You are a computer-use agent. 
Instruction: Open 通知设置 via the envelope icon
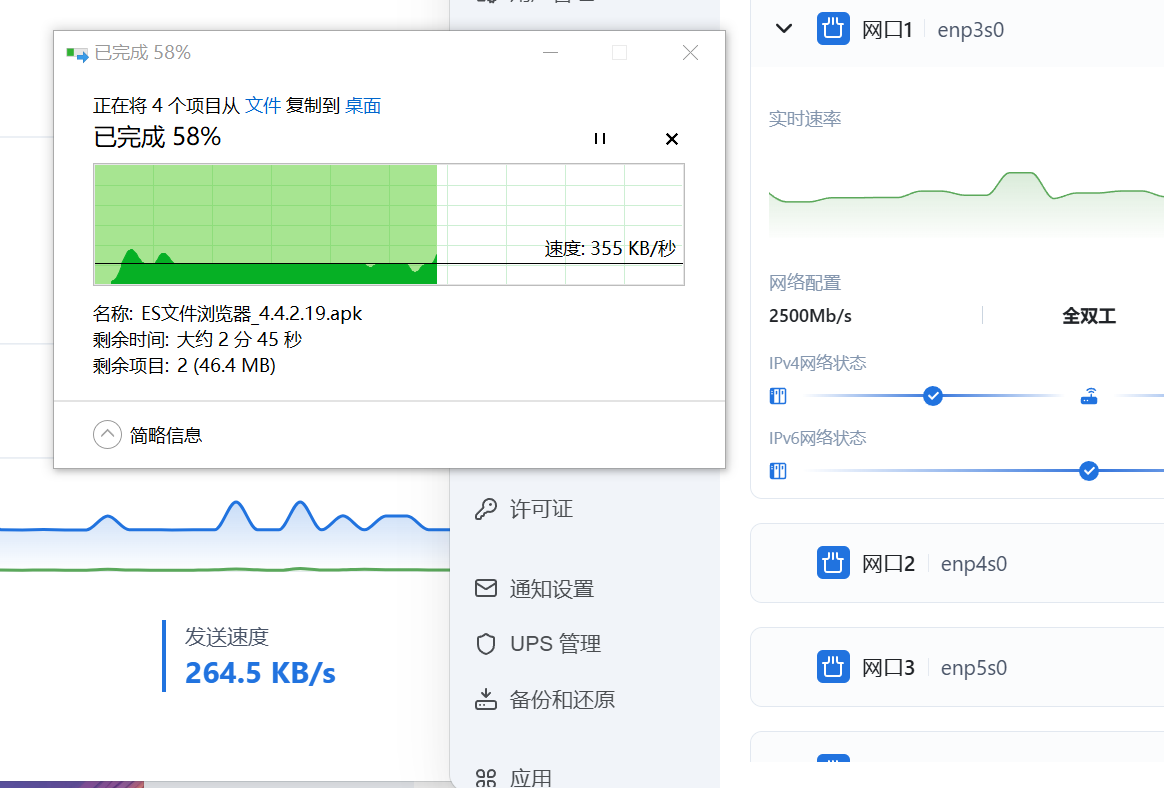click(x=484, y=588)
